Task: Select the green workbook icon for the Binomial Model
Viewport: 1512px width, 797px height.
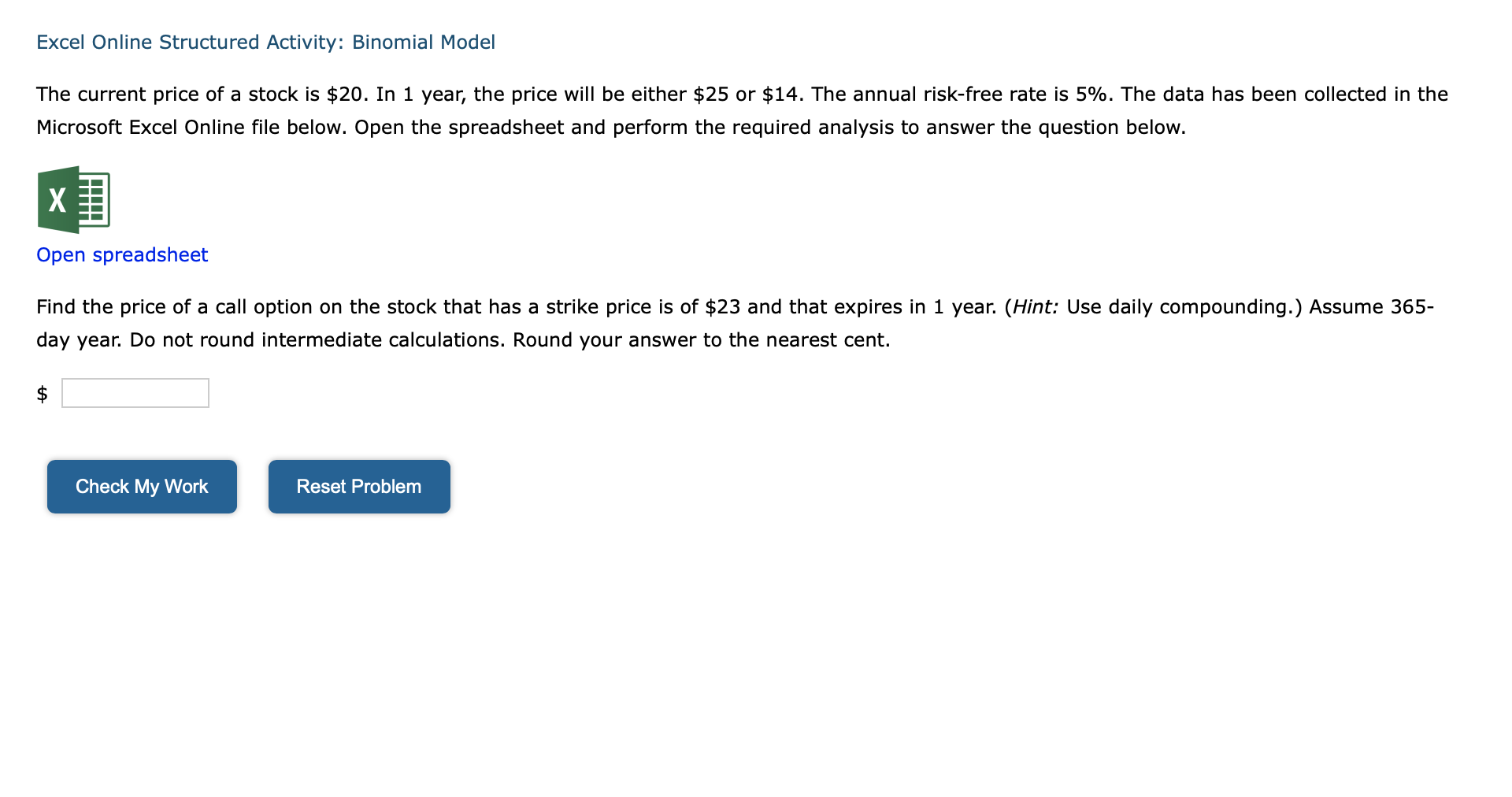Action: (75, 199)
